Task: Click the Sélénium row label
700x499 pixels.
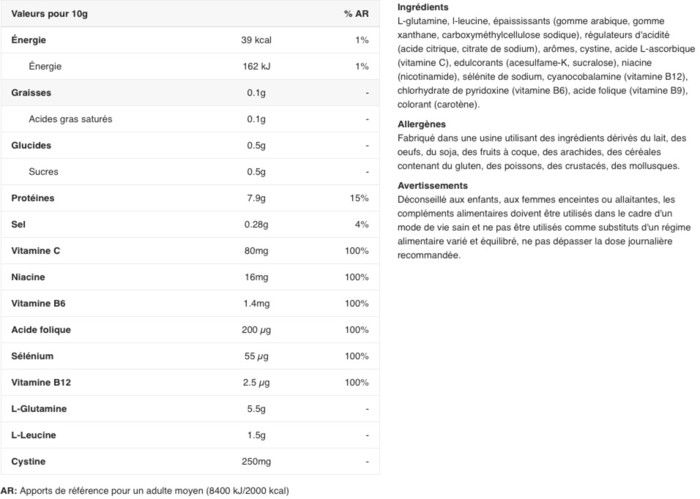Action: 32,356
